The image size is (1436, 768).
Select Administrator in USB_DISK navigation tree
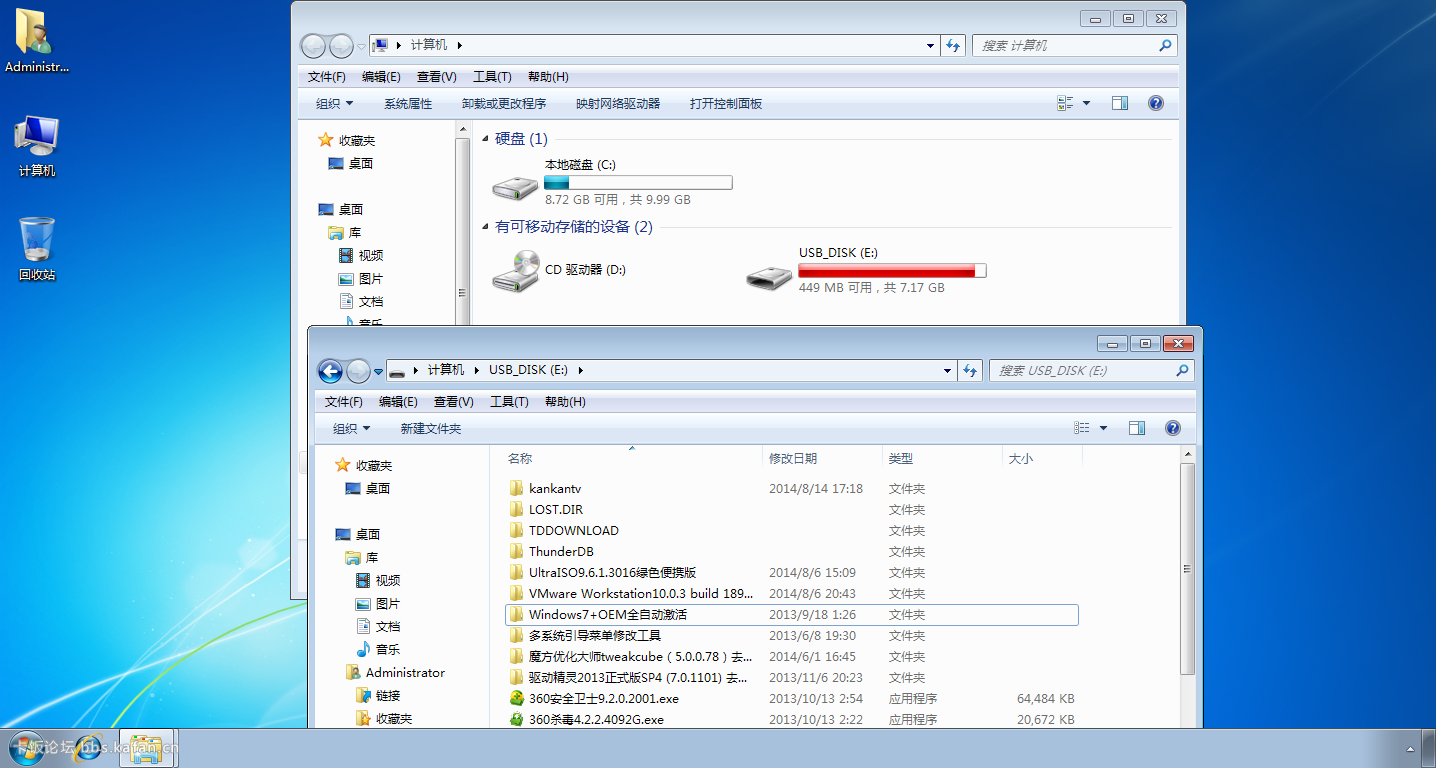395,673
